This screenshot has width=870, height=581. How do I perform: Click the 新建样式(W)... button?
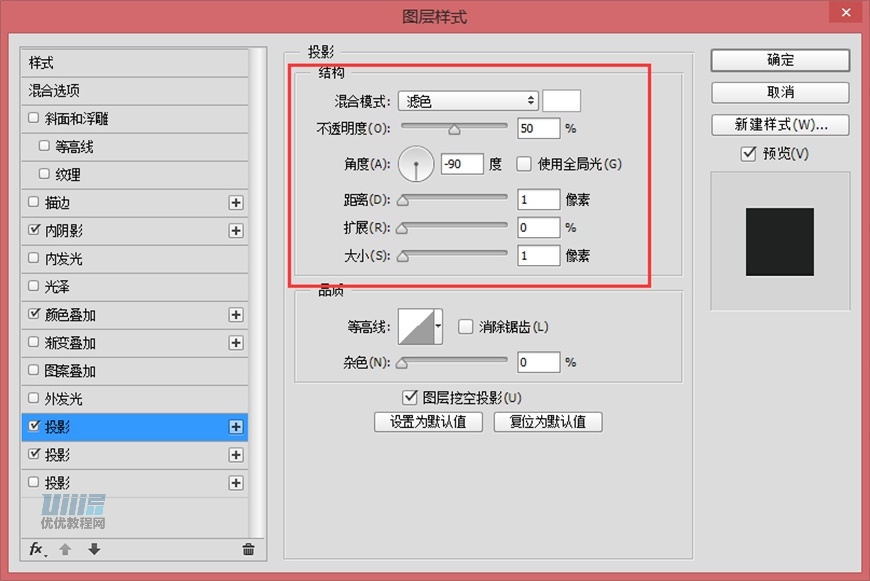click(x=780, y=125)
